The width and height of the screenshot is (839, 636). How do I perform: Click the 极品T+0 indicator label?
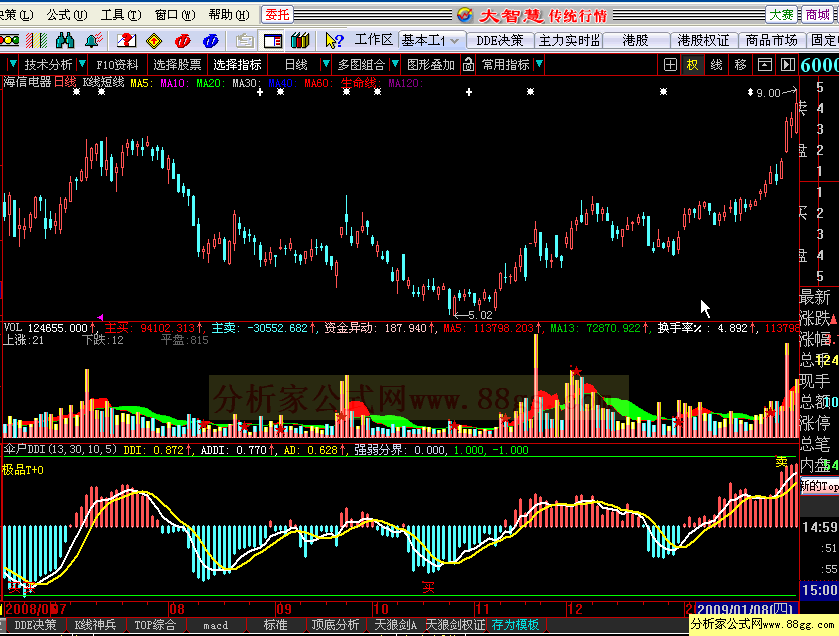pos(24,470)
